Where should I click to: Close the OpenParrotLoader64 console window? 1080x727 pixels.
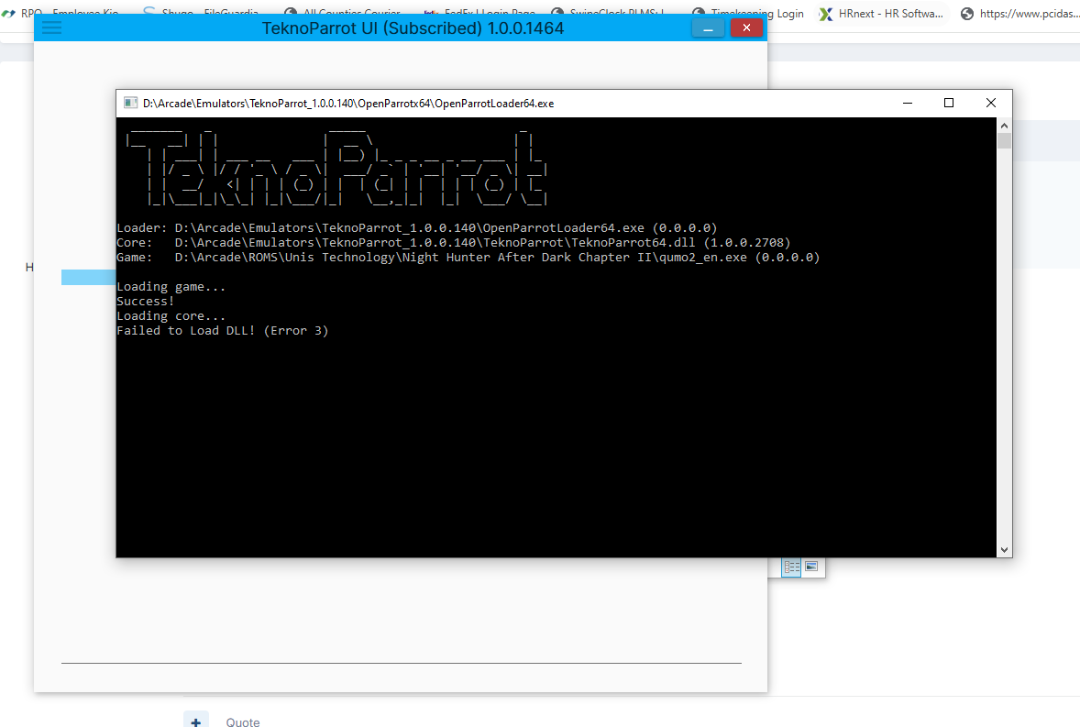pos(990,103)
